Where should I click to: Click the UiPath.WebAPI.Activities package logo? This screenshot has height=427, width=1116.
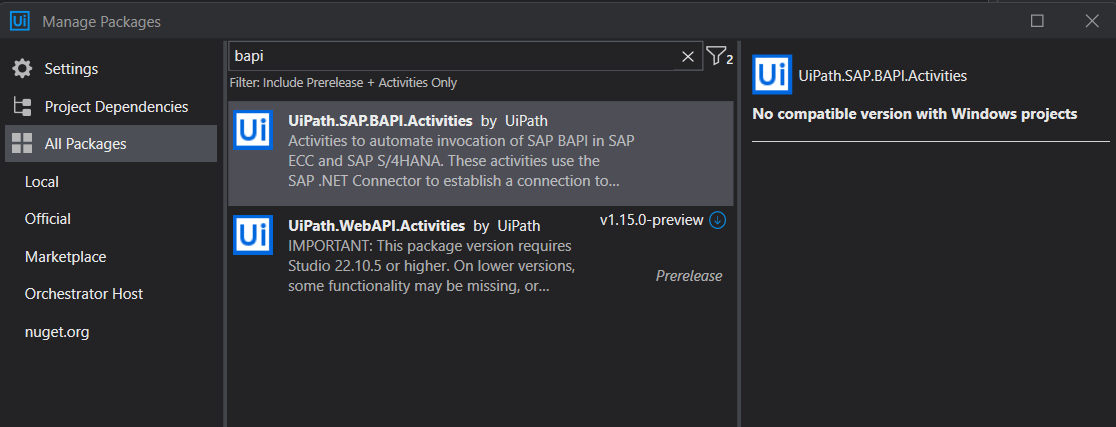point(253,235)
